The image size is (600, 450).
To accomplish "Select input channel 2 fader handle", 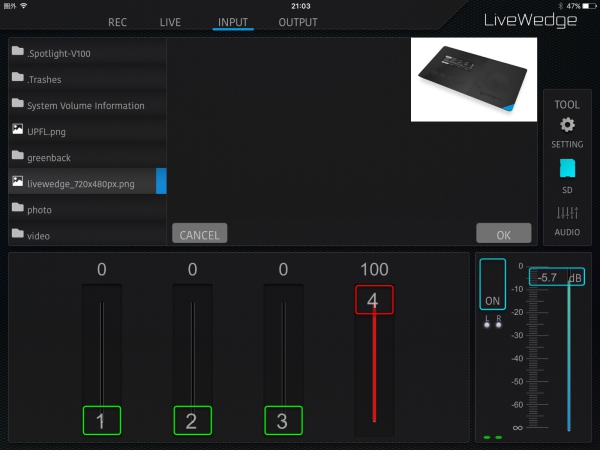I will pyautogui.click(x=192, y=421).
